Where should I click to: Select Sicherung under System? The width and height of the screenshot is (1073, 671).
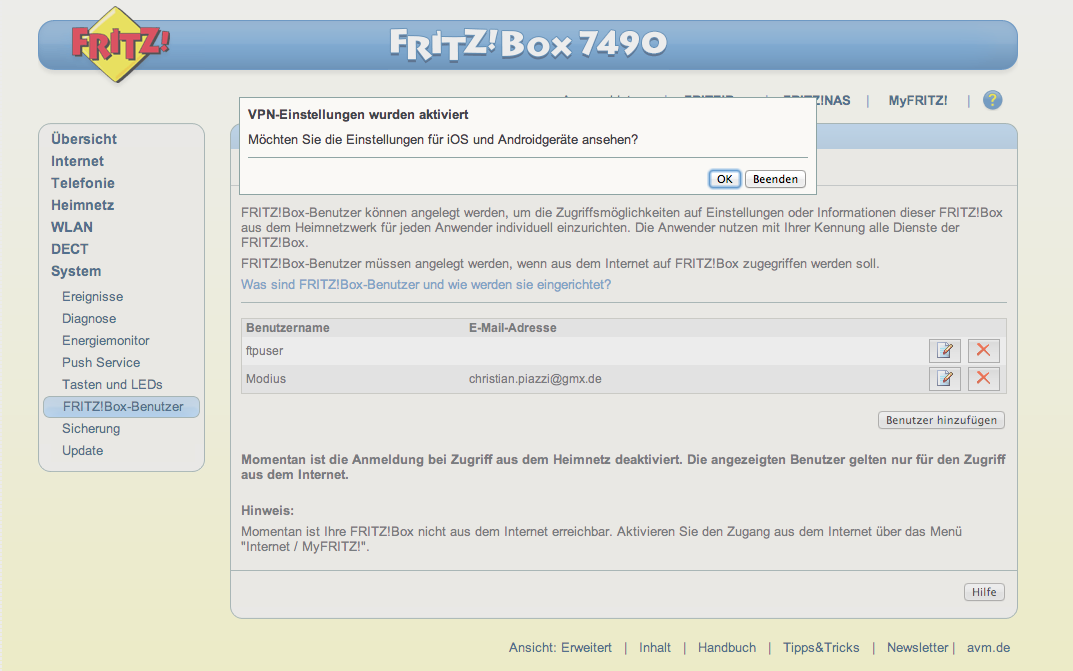pyautogui.click(x=91, y=429)
